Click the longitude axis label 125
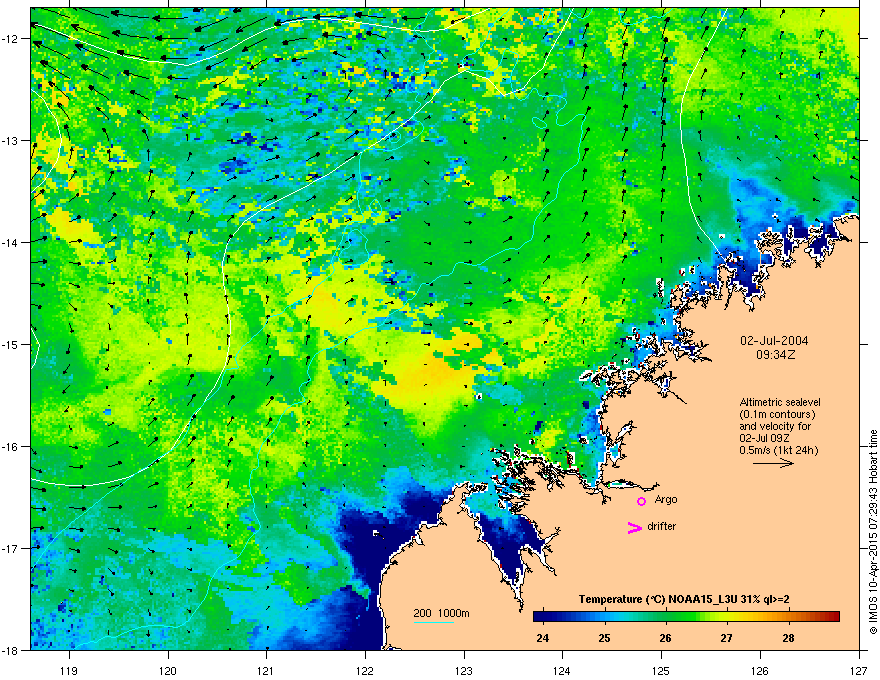This screenshot has height=680, width=880. 661,670
